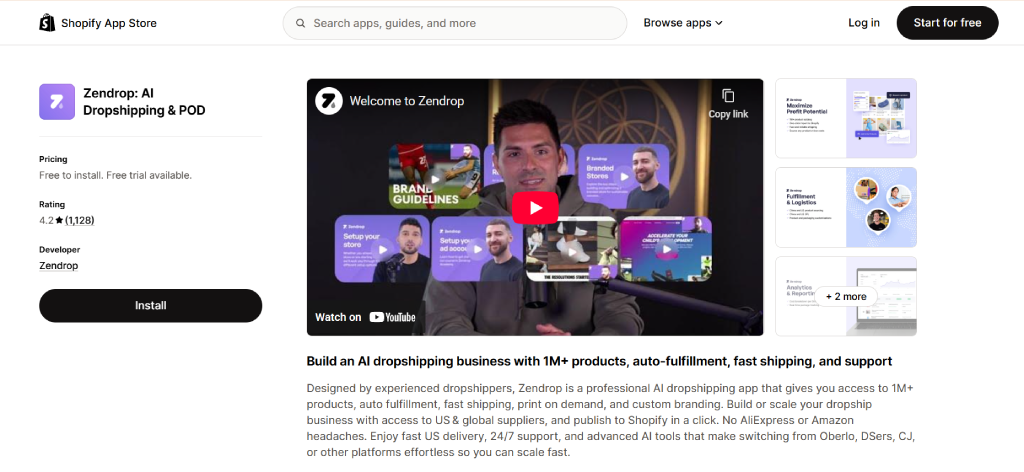
Task: Click the Install button
Action: pos(150,306)
